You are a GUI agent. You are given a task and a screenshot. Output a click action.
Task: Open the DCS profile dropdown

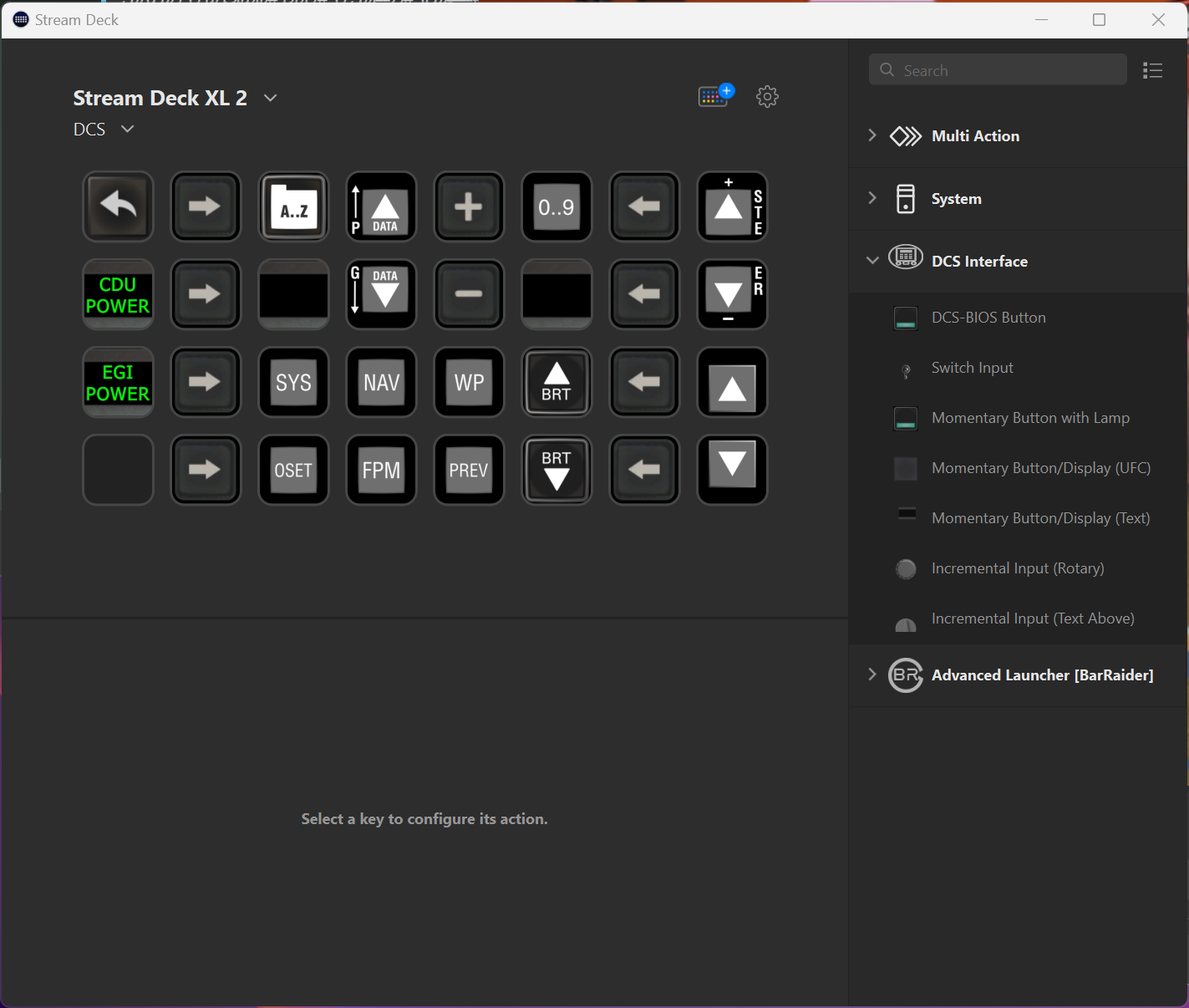pos(127,129)
